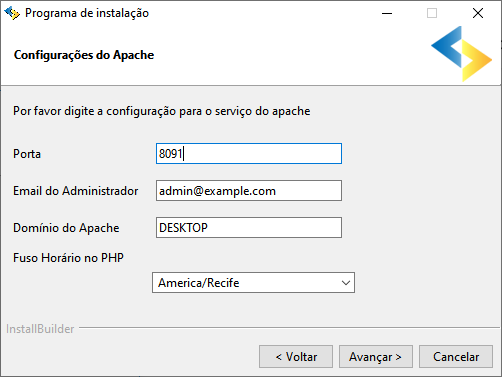Focus the Porta field containing 8091
The height and width of the screenshot is (377, 502).
click(249, 154)
